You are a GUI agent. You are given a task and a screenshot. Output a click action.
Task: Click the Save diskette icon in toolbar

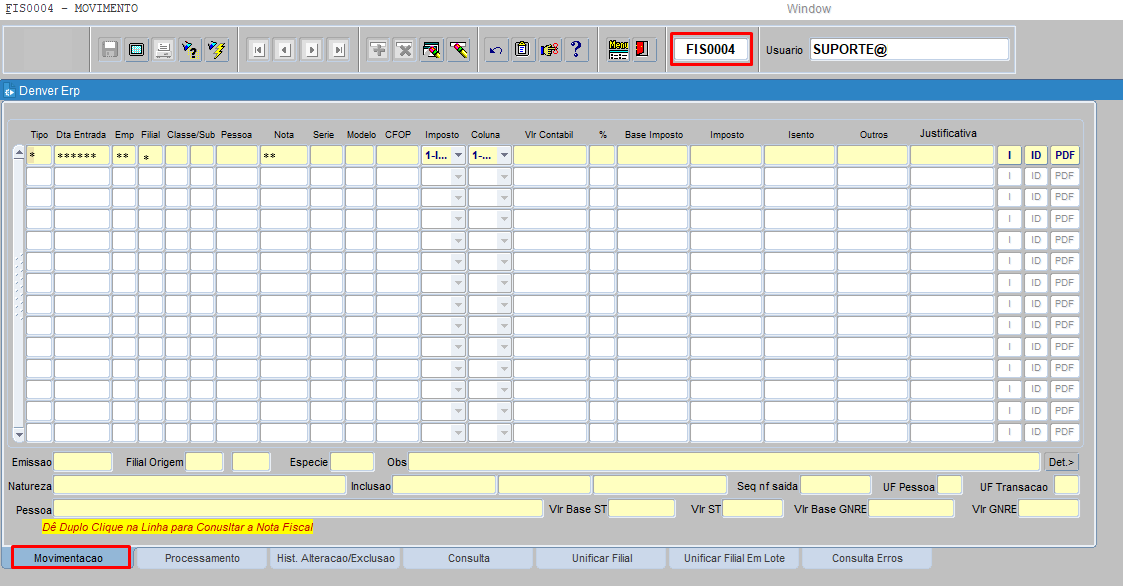coord(110,50)
